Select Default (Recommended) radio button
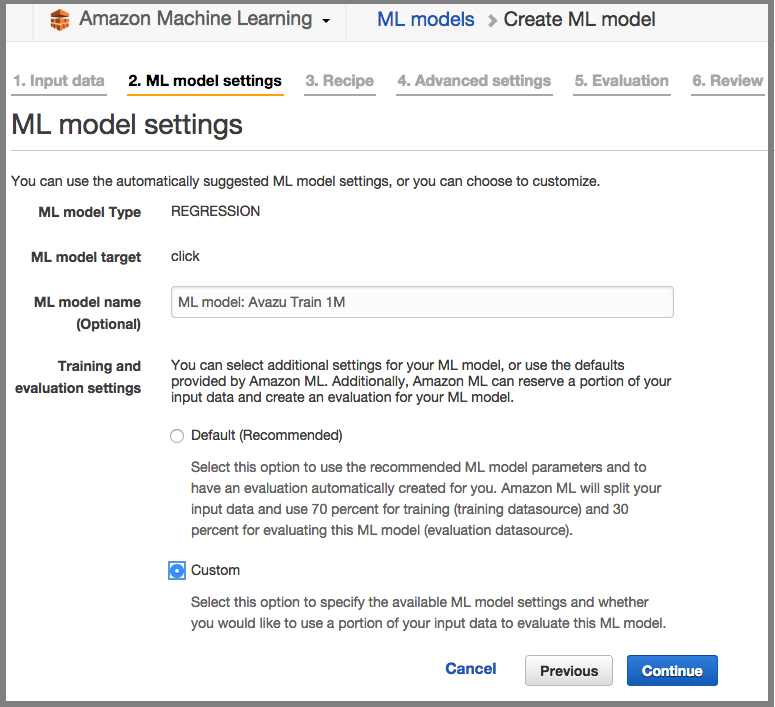 (177, 436)
